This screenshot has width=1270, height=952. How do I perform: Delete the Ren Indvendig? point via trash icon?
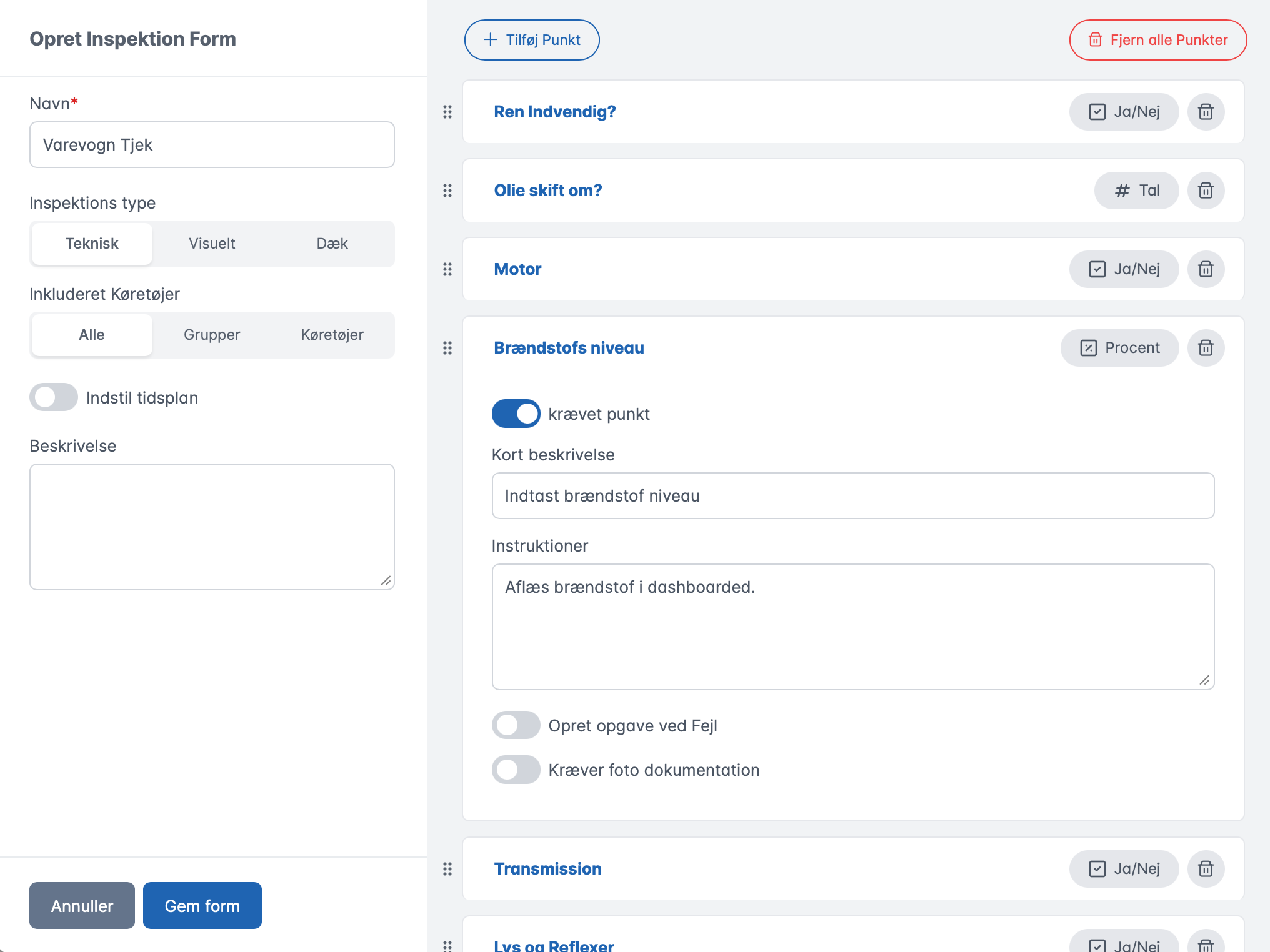pyautogui.click(x=1205, y=112)
